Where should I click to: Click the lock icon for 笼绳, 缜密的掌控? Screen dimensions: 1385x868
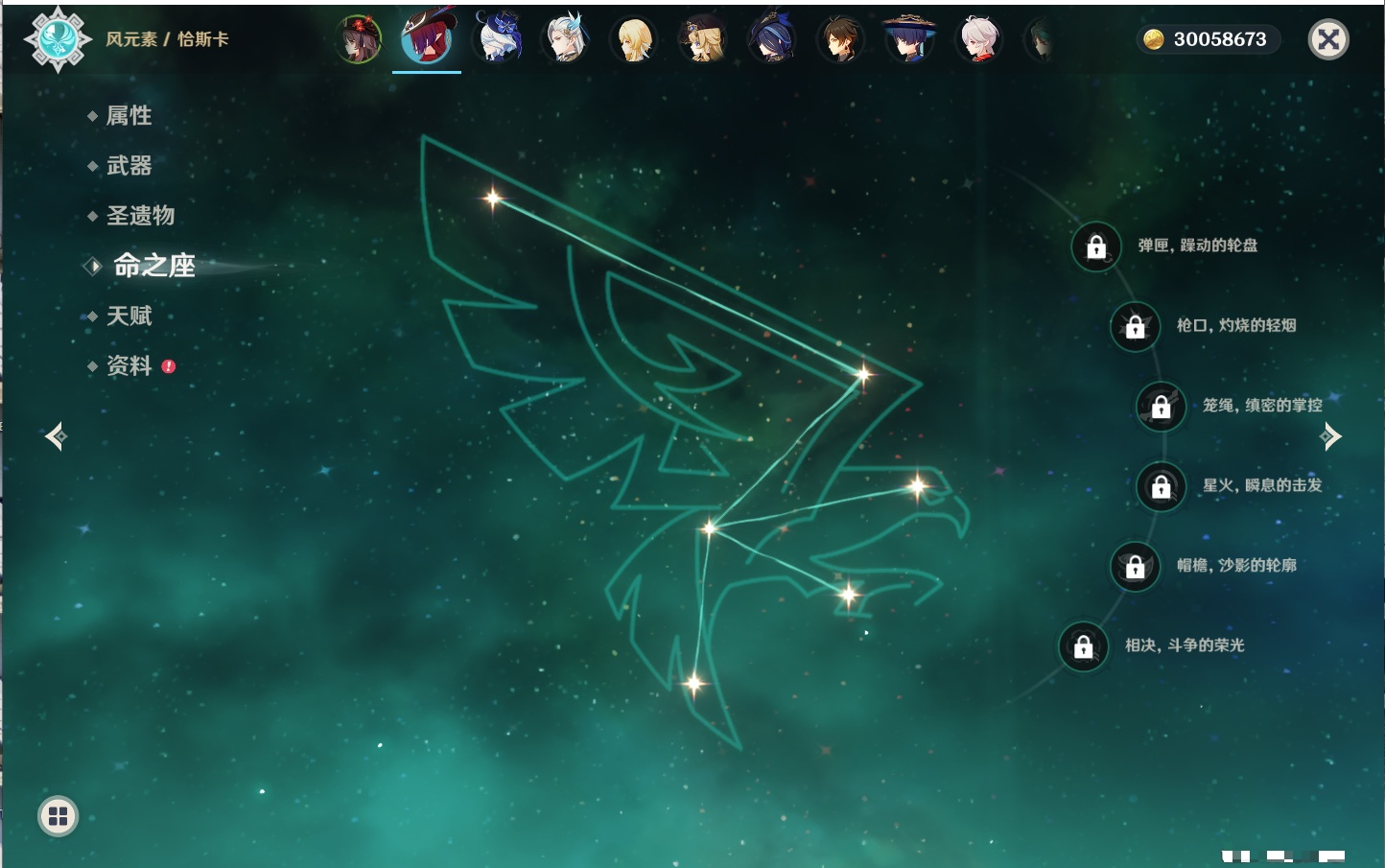1162,406
